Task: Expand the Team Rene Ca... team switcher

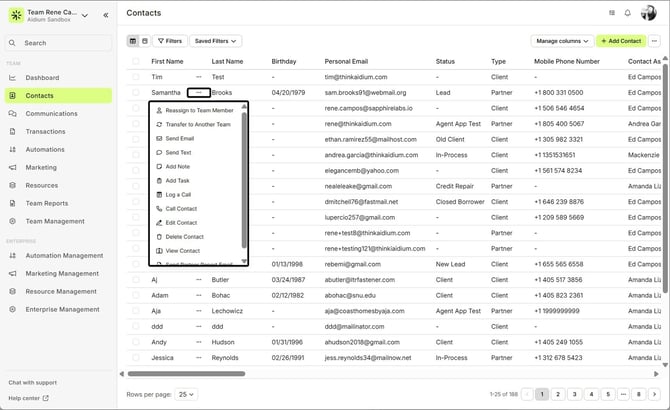Action: tap(85, 15)
